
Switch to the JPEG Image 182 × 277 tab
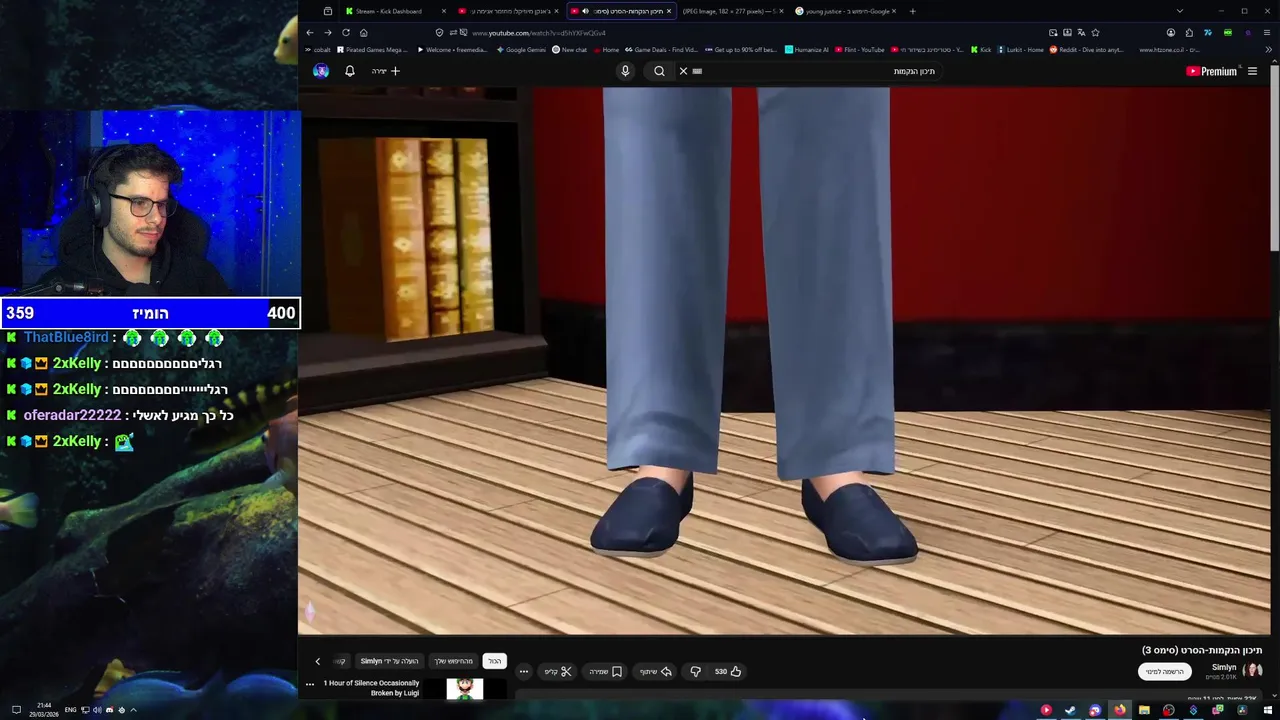pos(733,11)
